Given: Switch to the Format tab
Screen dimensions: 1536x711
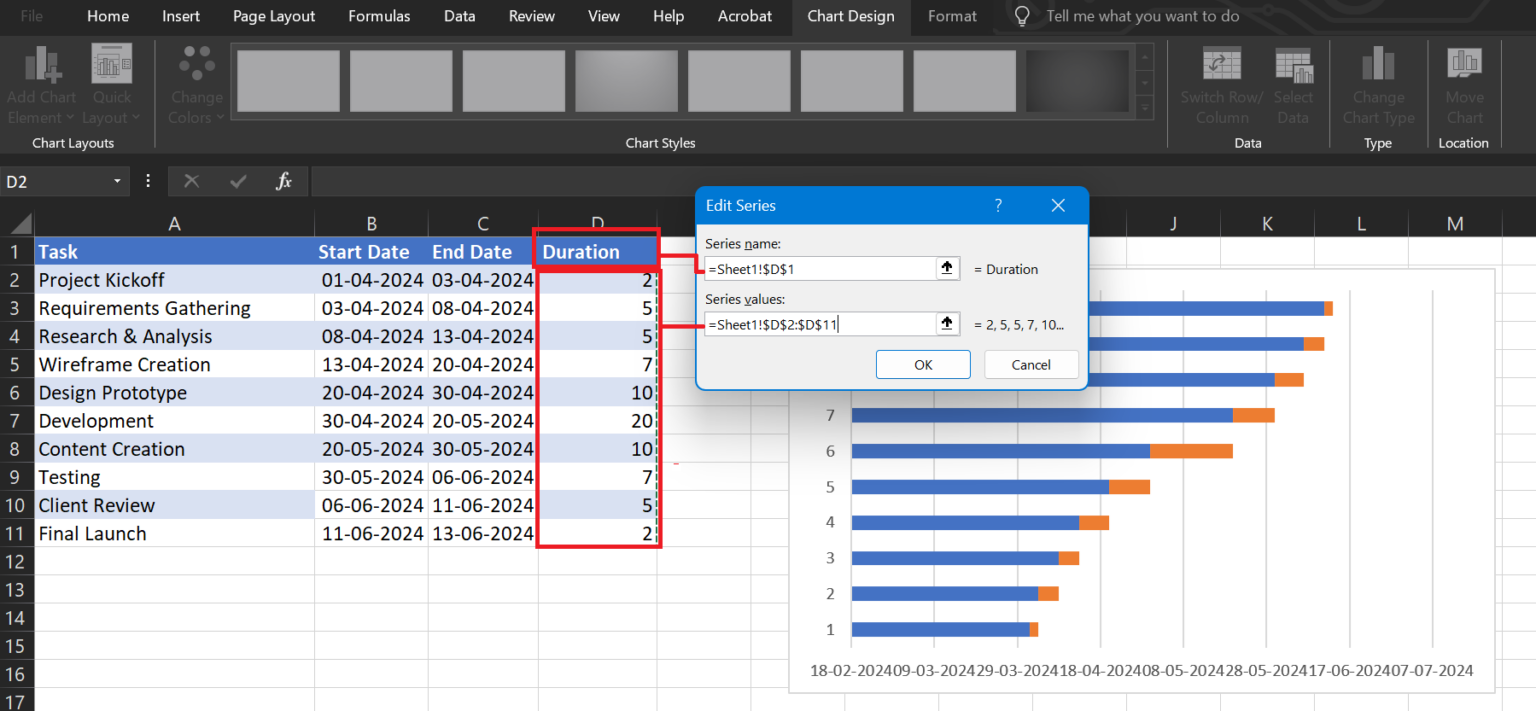Looking at the screenshot, I should 951,16.
